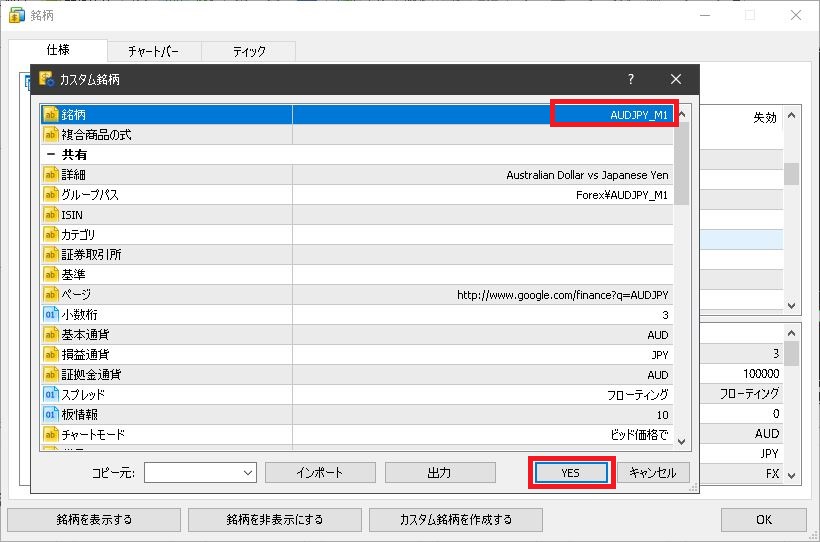Click the ISIN row icon

coord(51,214)
